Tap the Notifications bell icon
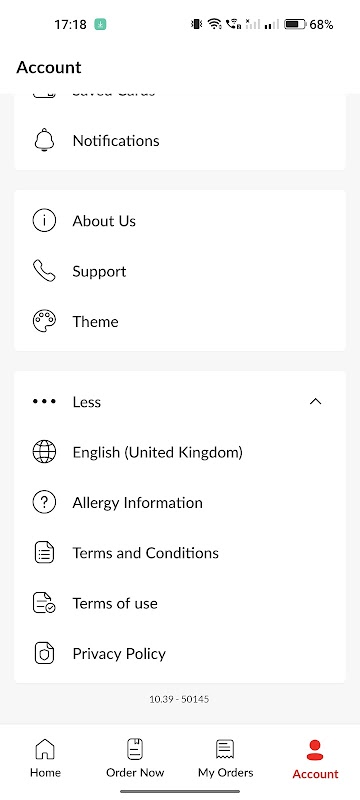Image resolution: width=360 pixels, height=800 pixels. point(44,140)
